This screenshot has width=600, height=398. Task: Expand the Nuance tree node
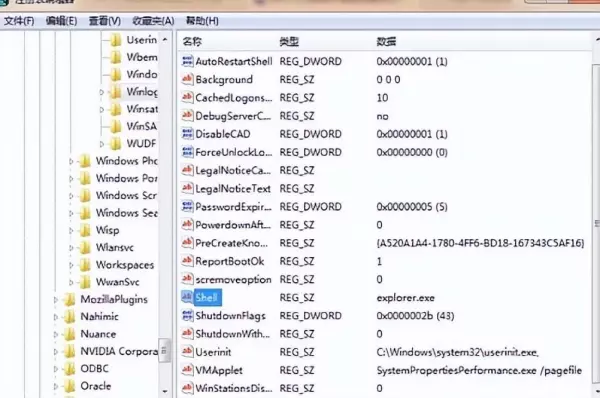click(x=55, y=334)
